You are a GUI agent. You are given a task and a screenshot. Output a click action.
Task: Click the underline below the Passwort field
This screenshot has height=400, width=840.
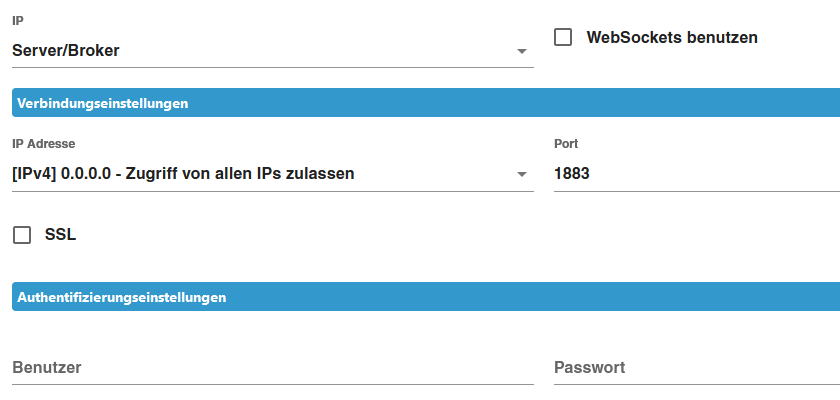(695, 384)
